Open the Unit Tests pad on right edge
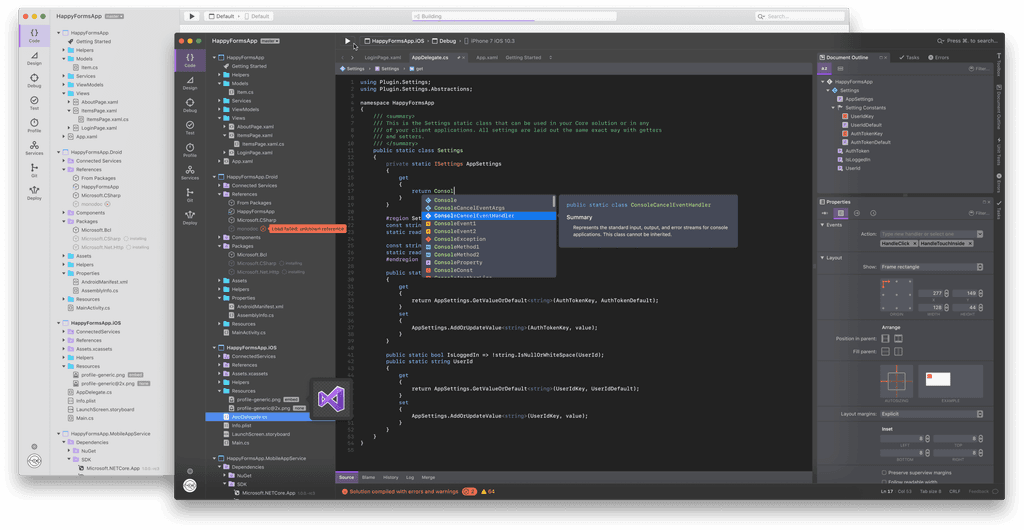 (x=999, y=151)
